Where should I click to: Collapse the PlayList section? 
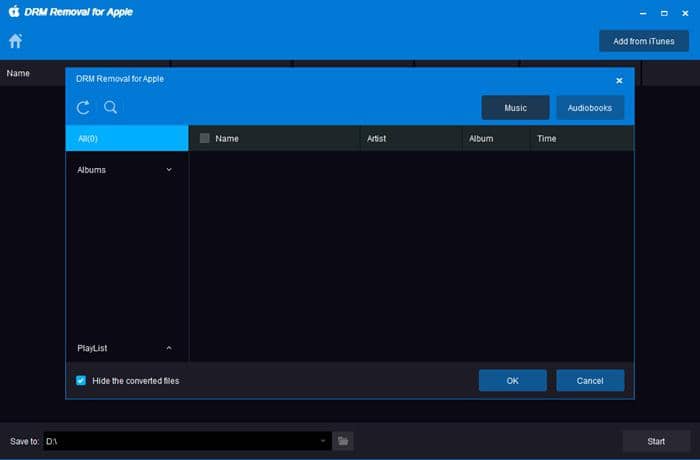click(x=169, y=348)
